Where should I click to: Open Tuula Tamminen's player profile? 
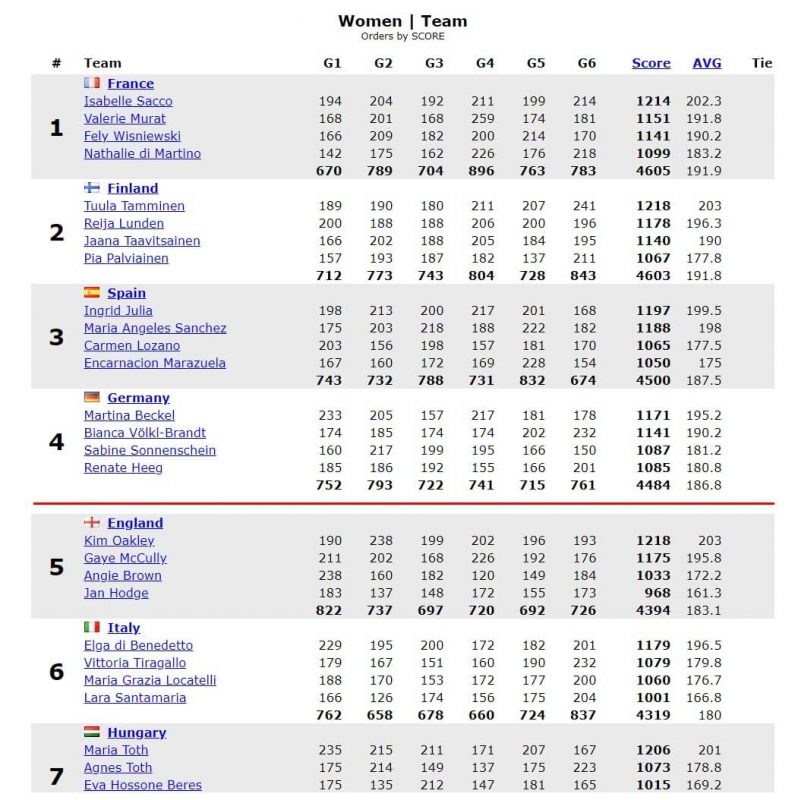click(x=134, y=206)
